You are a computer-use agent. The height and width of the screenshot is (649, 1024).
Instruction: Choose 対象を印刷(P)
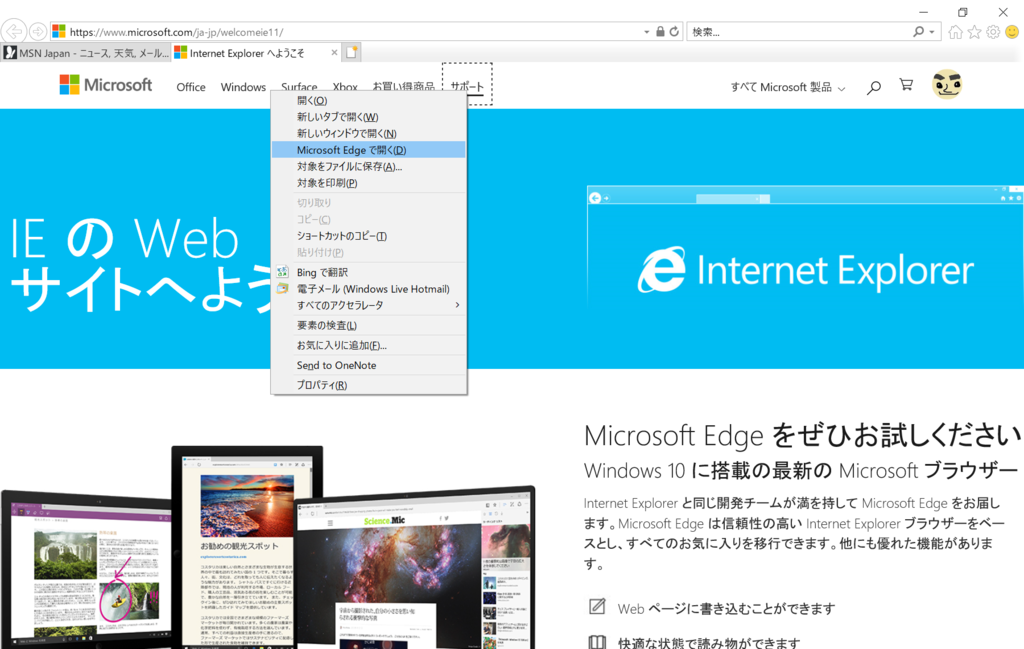click(x=369, y=183)
